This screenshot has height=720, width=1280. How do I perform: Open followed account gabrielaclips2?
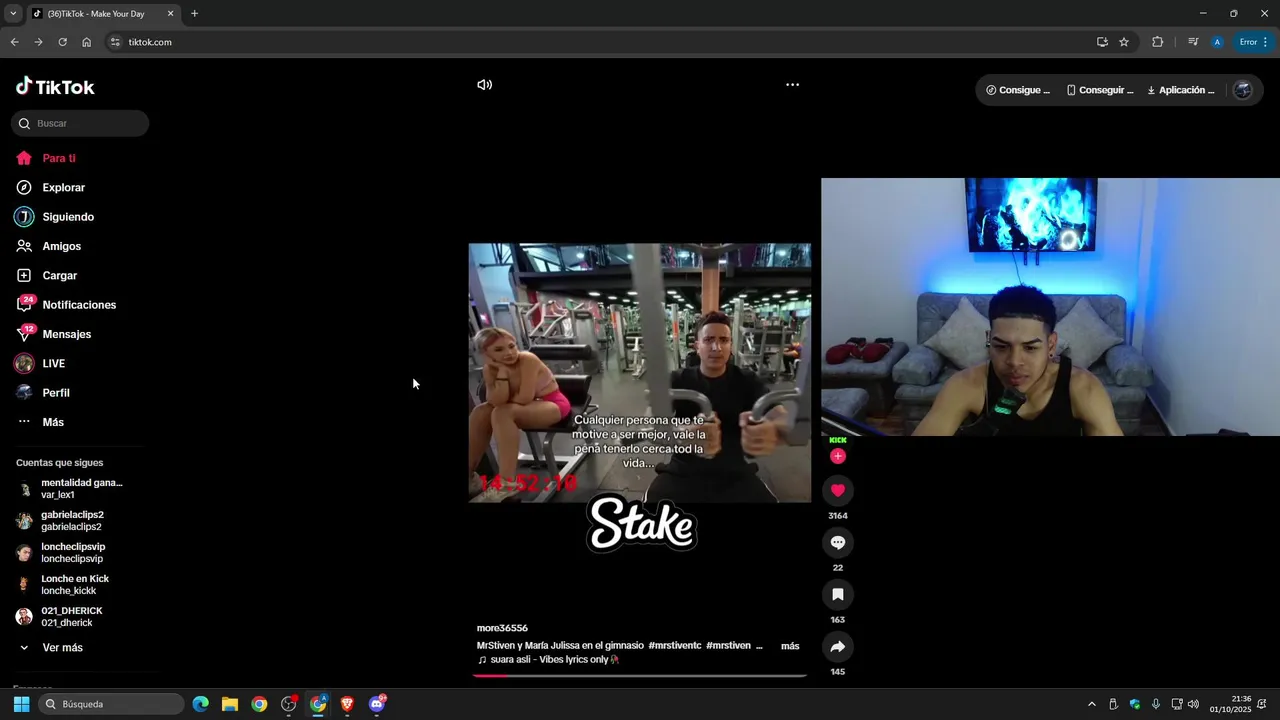coord(70,521)
